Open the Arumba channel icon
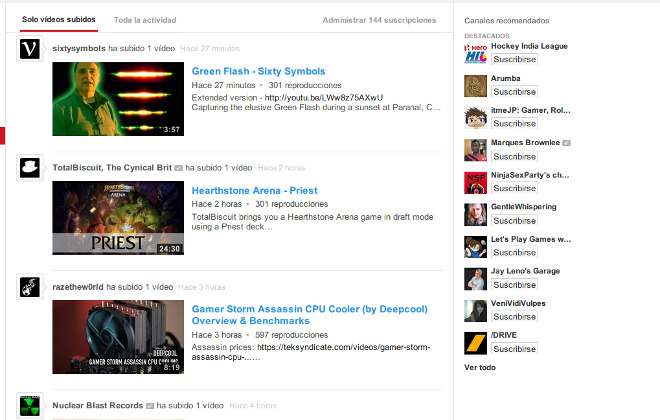This screenshot has width=660, height=420. [475, 86]
